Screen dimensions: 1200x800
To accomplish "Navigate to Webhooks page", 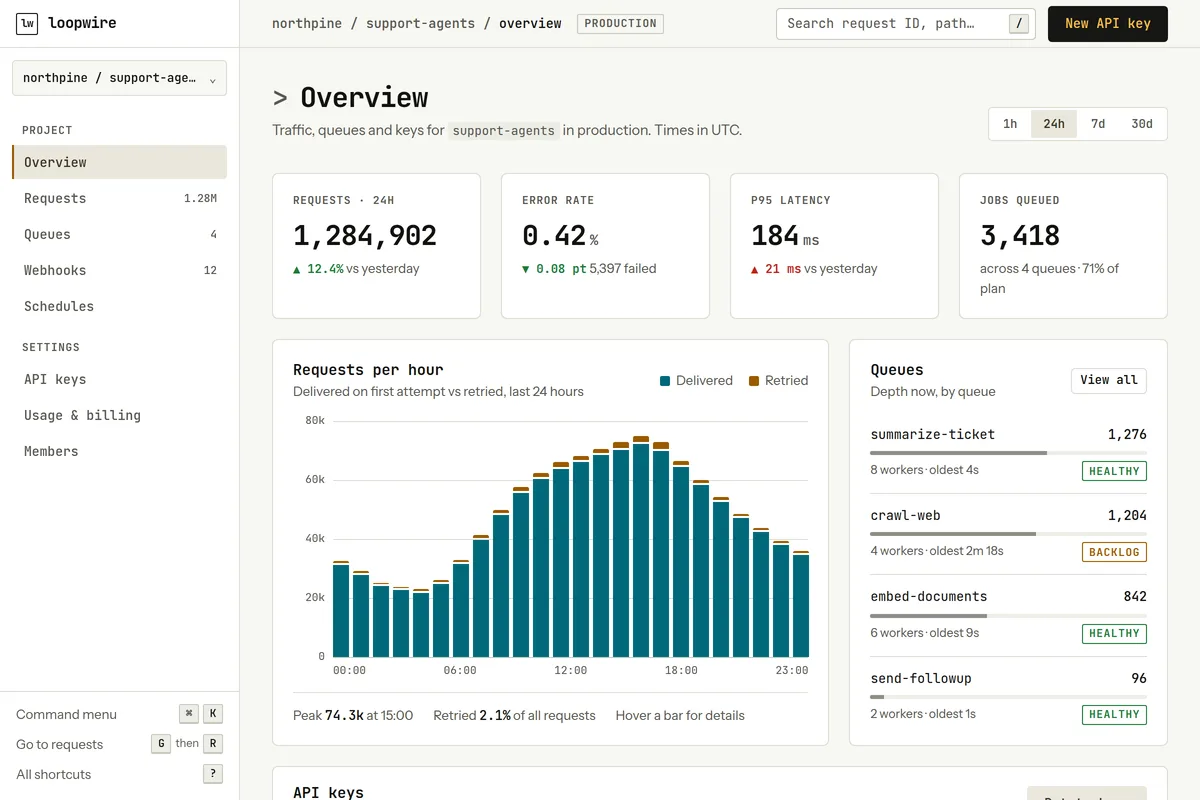I will [119, 270].
